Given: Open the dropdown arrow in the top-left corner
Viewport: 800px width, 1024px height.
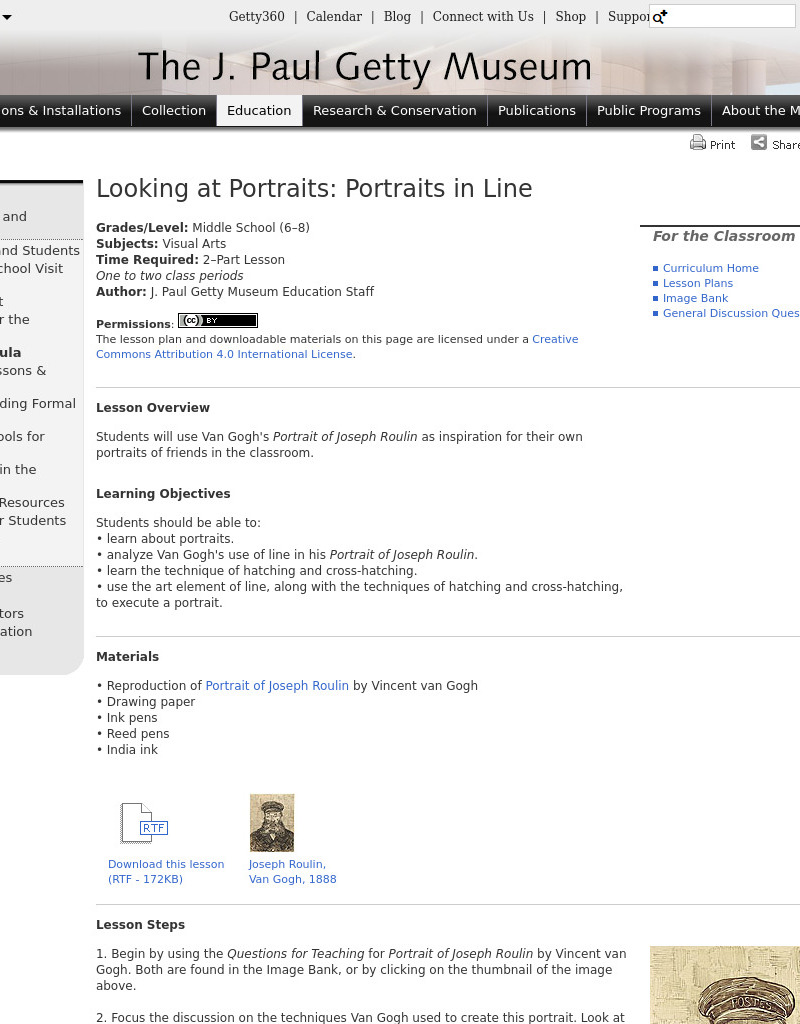Looking at the screenshot, I should (x=8, y=16).
